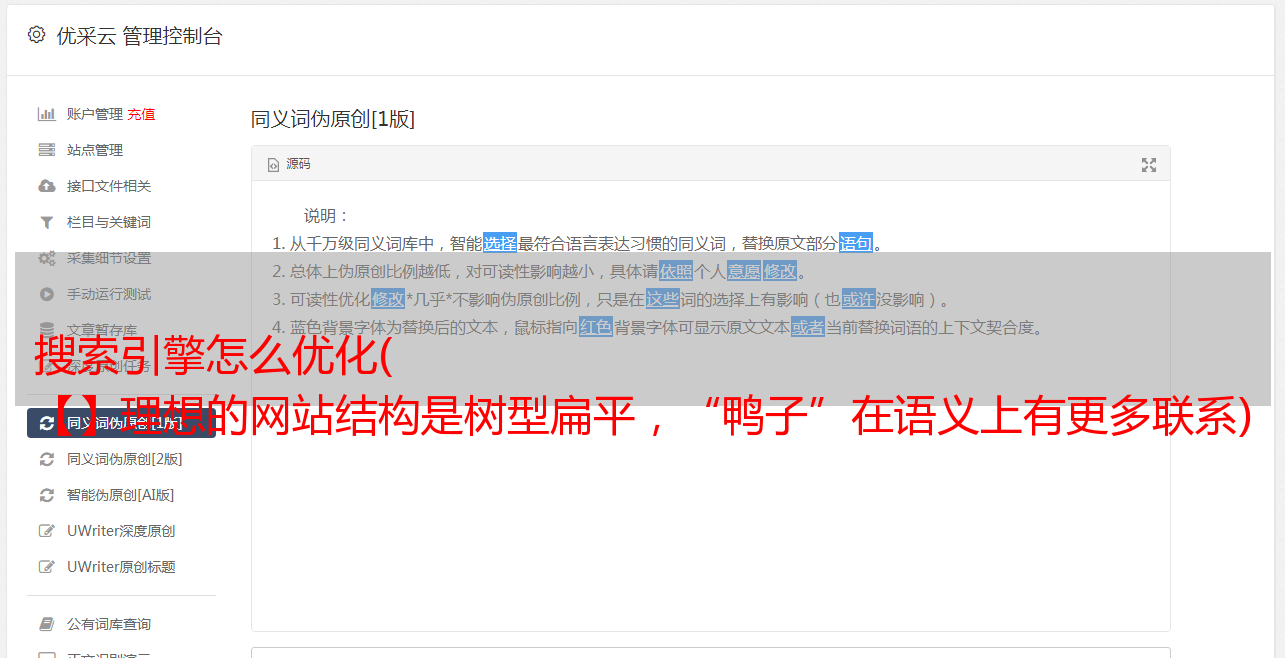Click 源码 button in editor toolbar
The image size is (1285, 658).
(x=289, y=164)
